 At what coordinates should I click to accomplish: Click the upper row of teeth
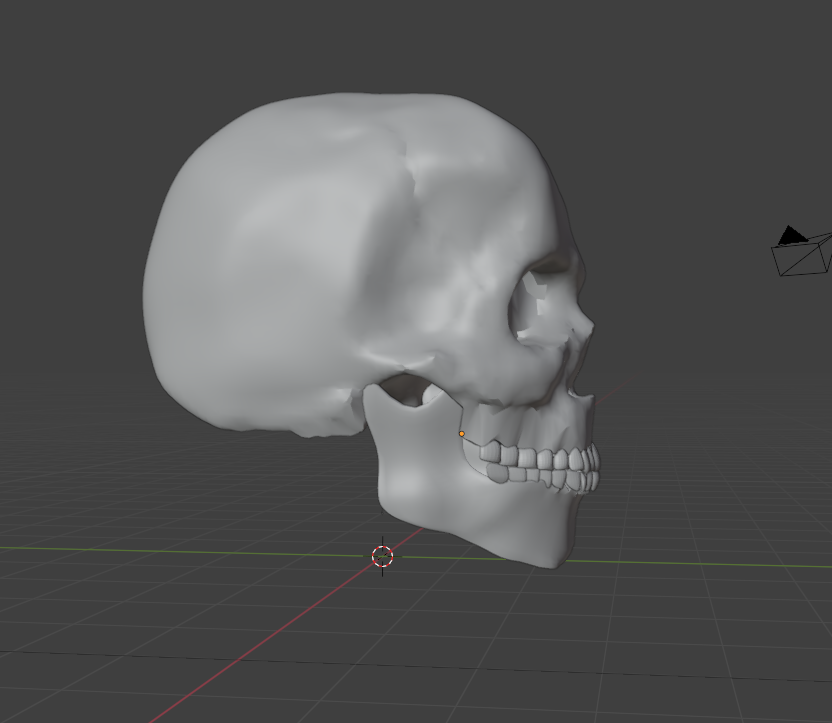[545, 459]
